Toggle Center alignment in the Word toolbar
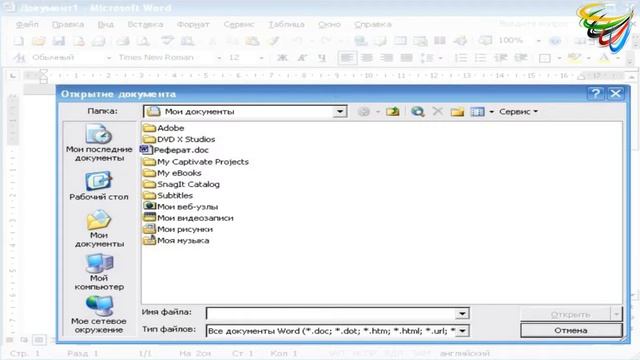 (367, 58)
